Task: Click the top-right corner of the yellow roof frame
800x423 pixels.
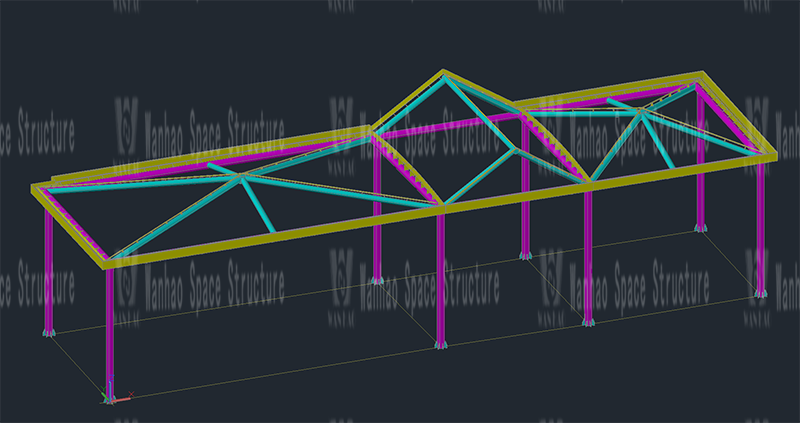Action: pyautogui.click(x=700, y=77)
